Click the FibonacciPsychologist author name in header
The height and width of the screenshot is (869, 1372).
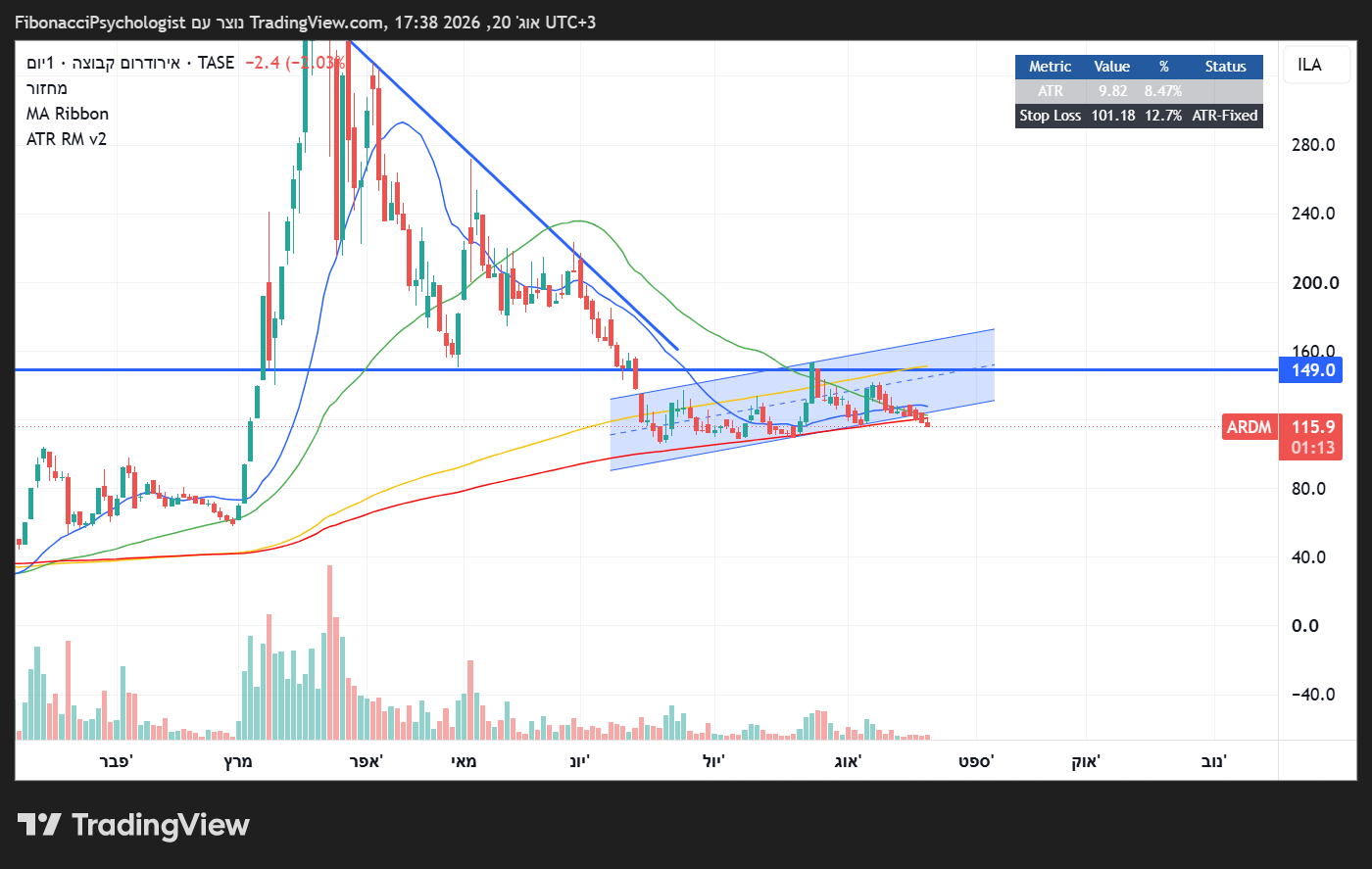[x=100, y=22]
